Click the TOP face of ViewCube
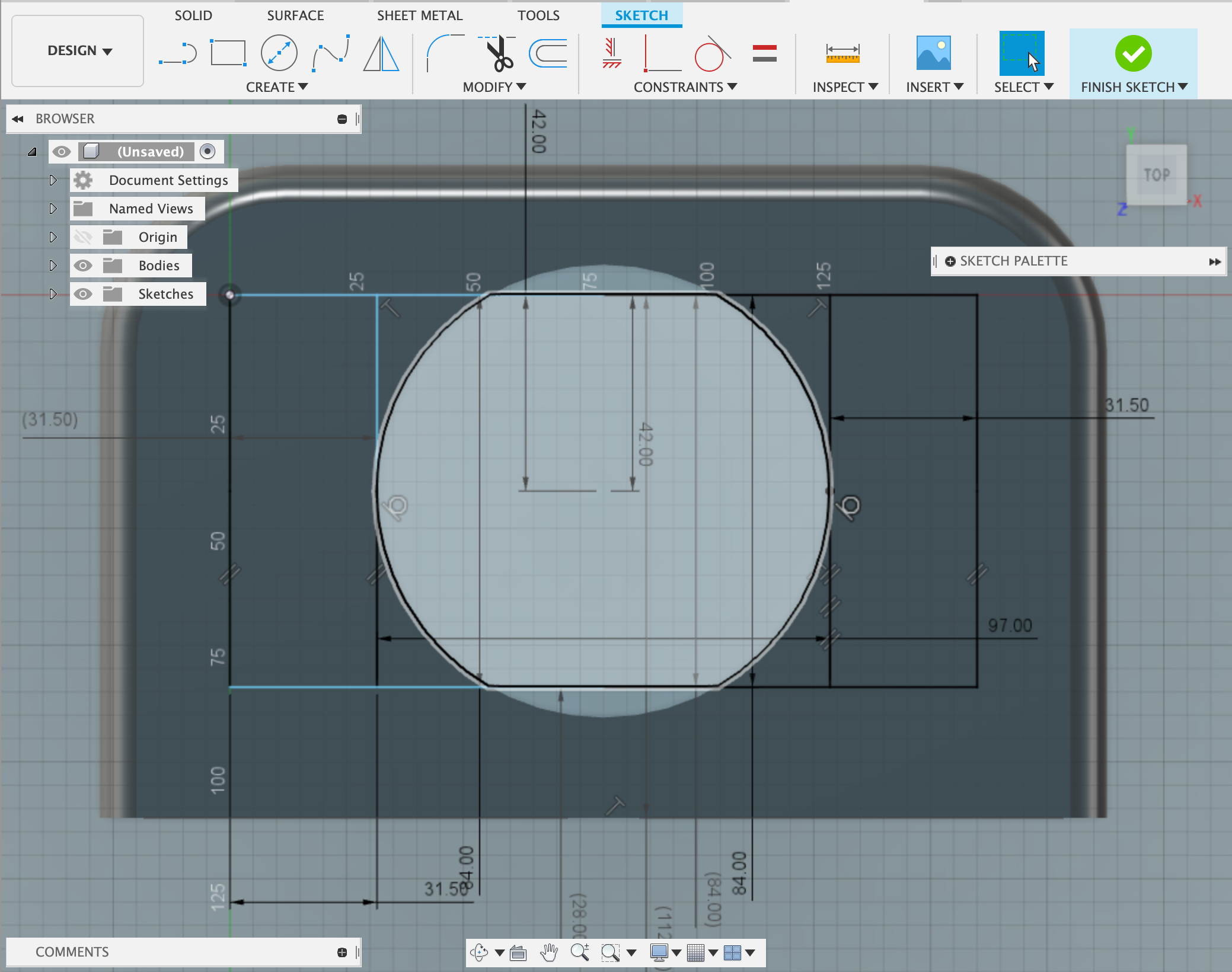 [1156, 175]
